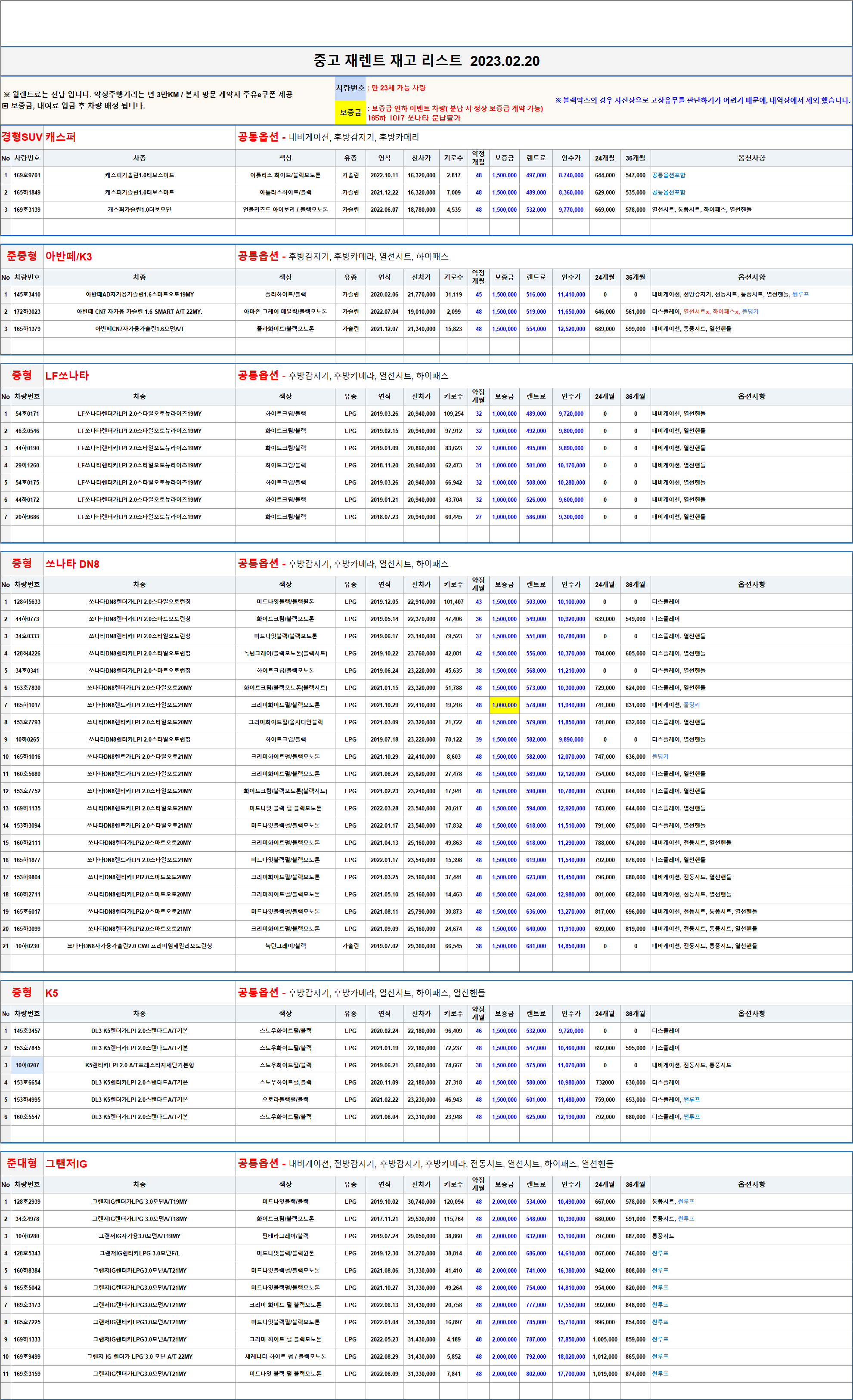Viewport: 853px width, 1400px height.
Task: Select car number 10하0265
Action: click(27, 740)
